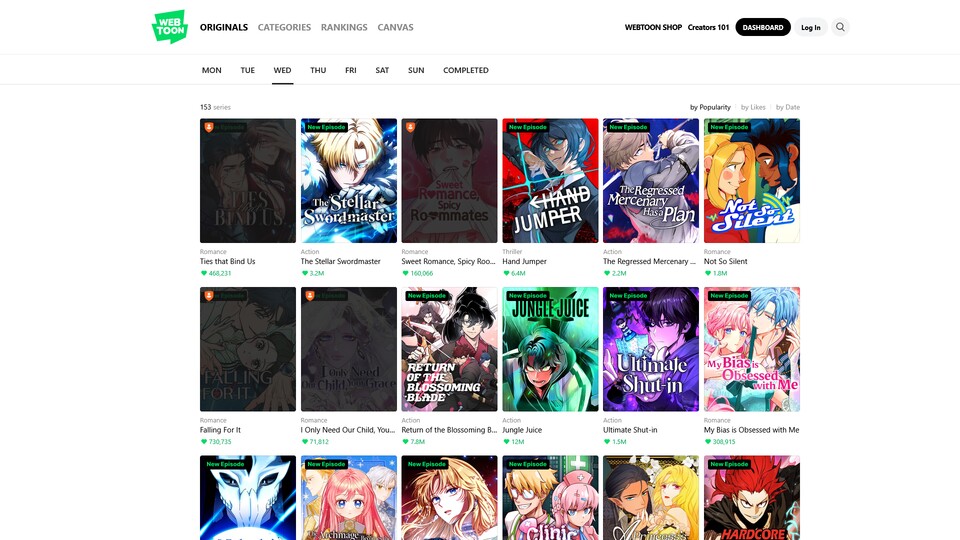Open the Ultimate Shut-in cover
The height and width of the screenshot is (540, 960).
tap(651, 349)
